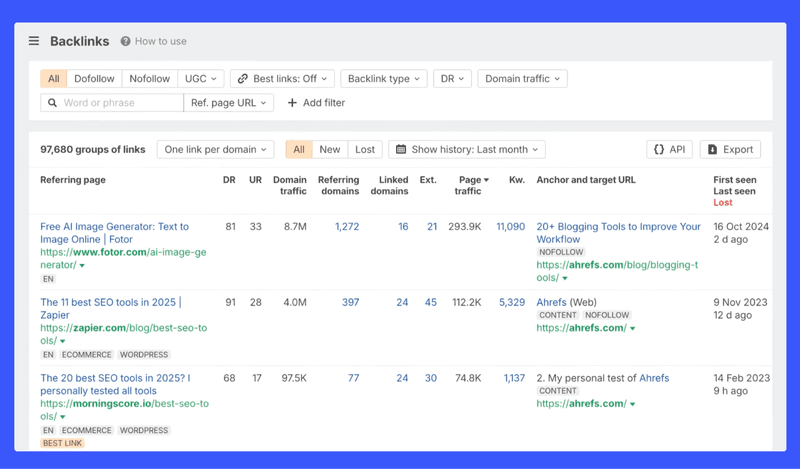Image resolution: width=800 pixels, height=469 pixels.
Task: Sort by Linked domains column header
Action: pos(389,185)
